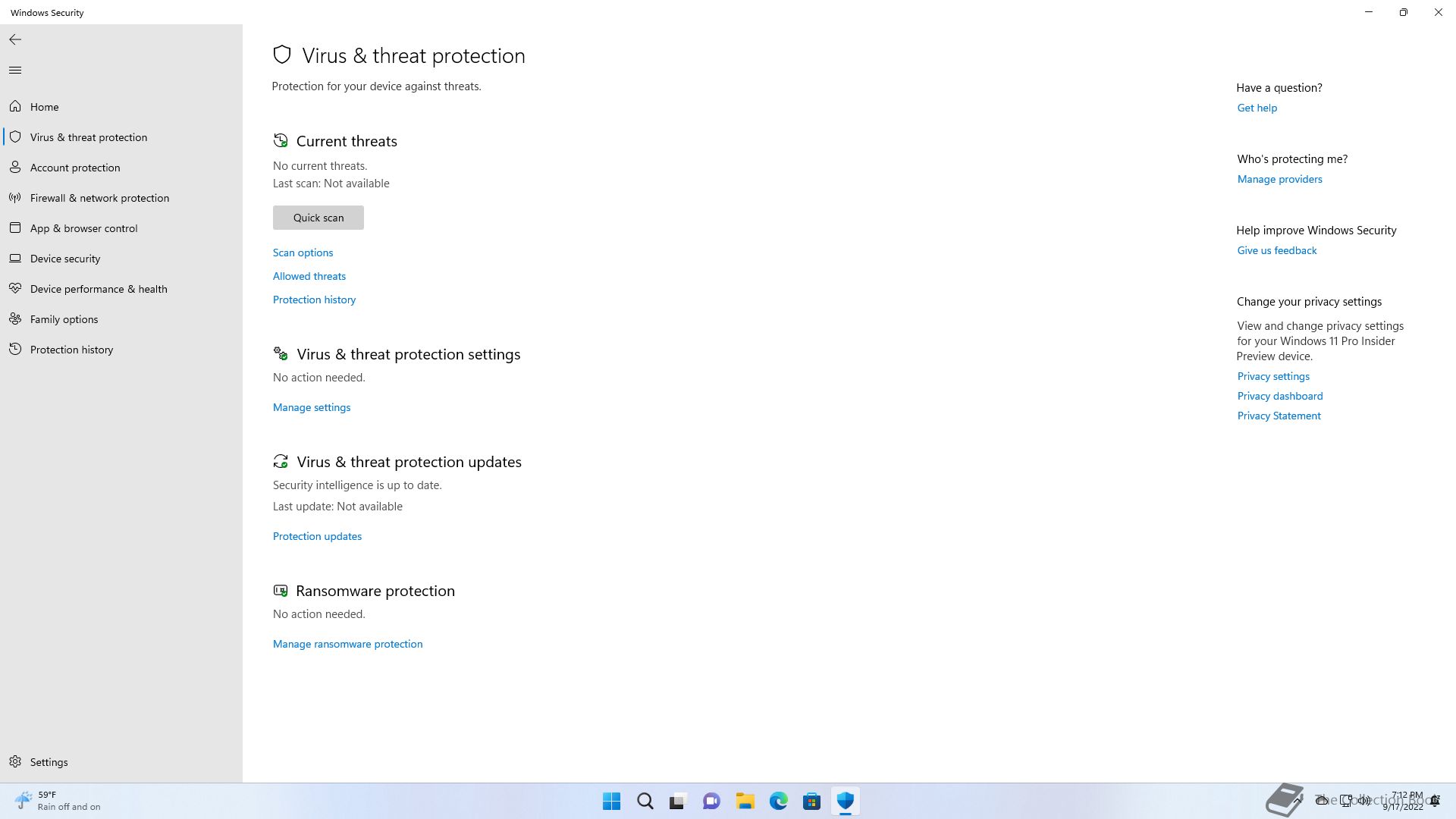The width and height of the screenshot is (1456, 819).
Task: Click Get help link
Action: point(1257,108)
